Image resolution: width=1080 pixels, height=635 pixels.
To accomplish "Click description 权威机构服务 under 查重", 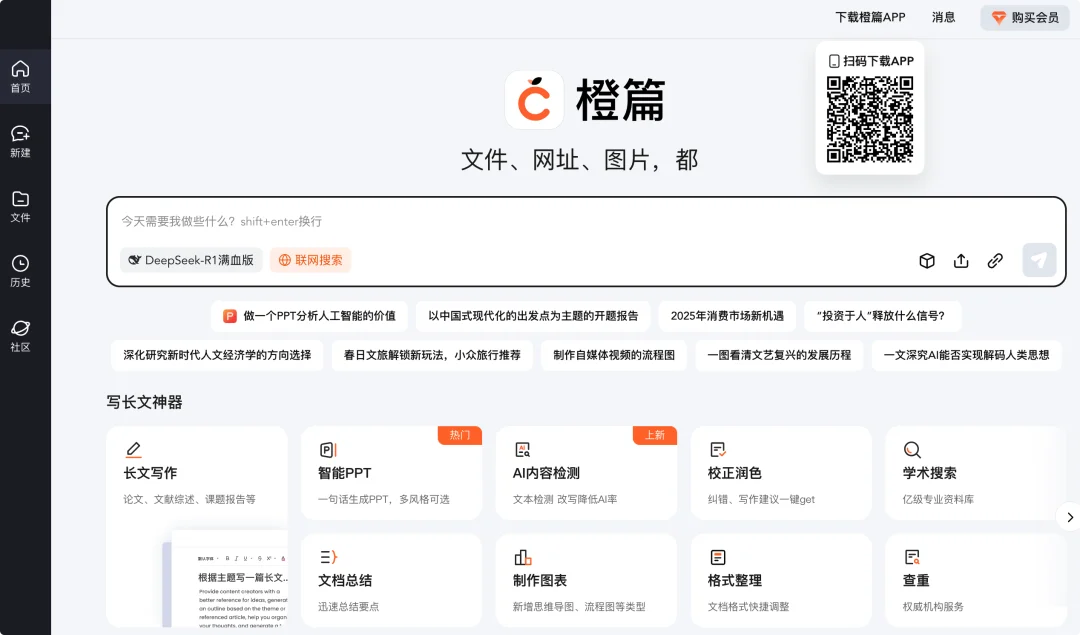I will (x=933, y=607).
